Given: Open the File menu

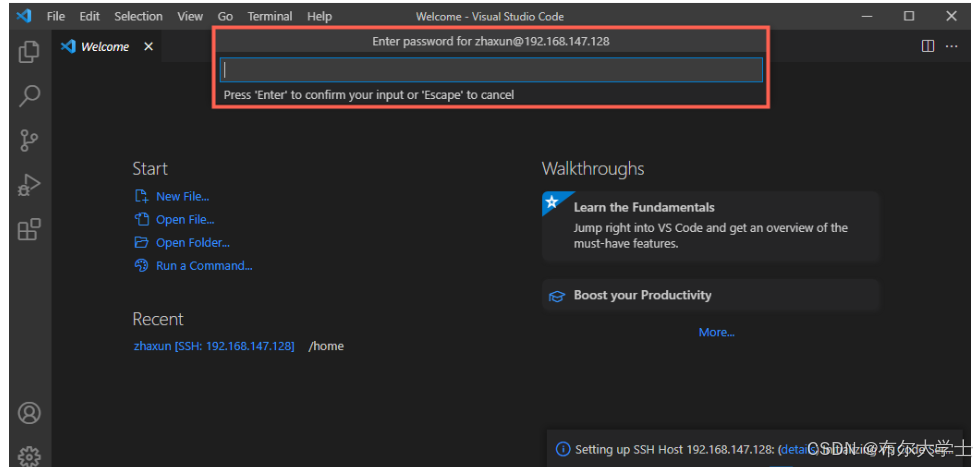Looking at the screenshot, I should 55,16.
